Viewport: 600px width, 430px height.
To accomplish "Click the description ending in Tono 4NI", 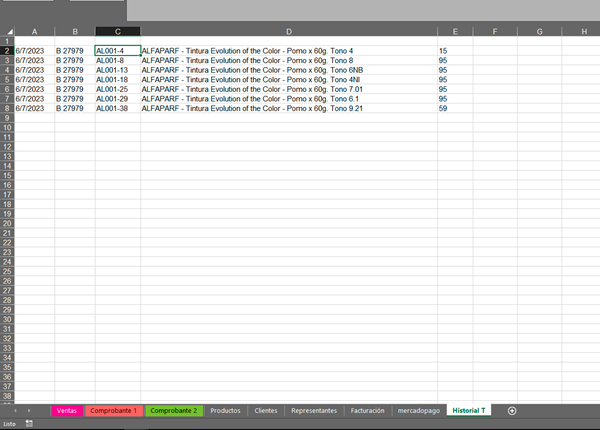I will [x=289, y=80].
